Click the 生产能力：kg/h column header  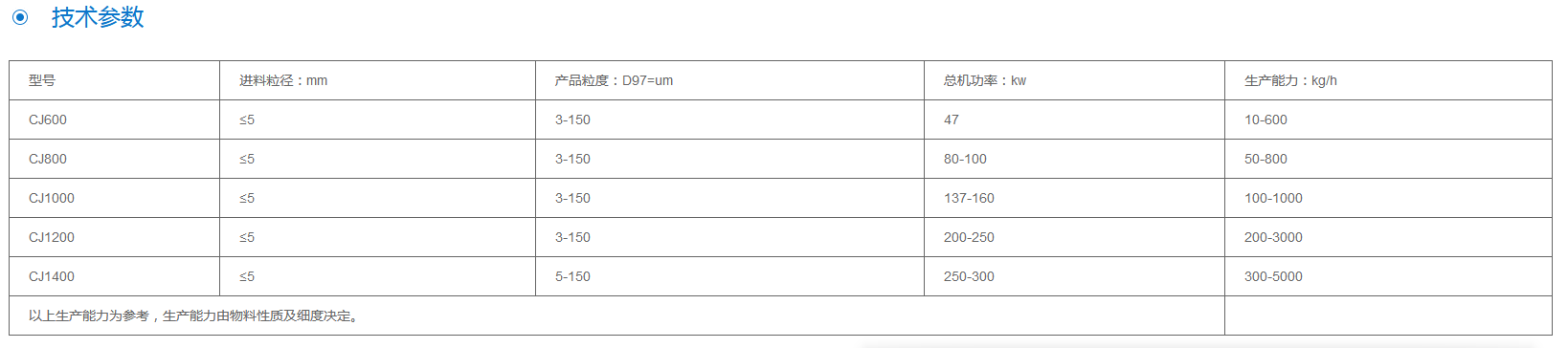pos(1389,80)
